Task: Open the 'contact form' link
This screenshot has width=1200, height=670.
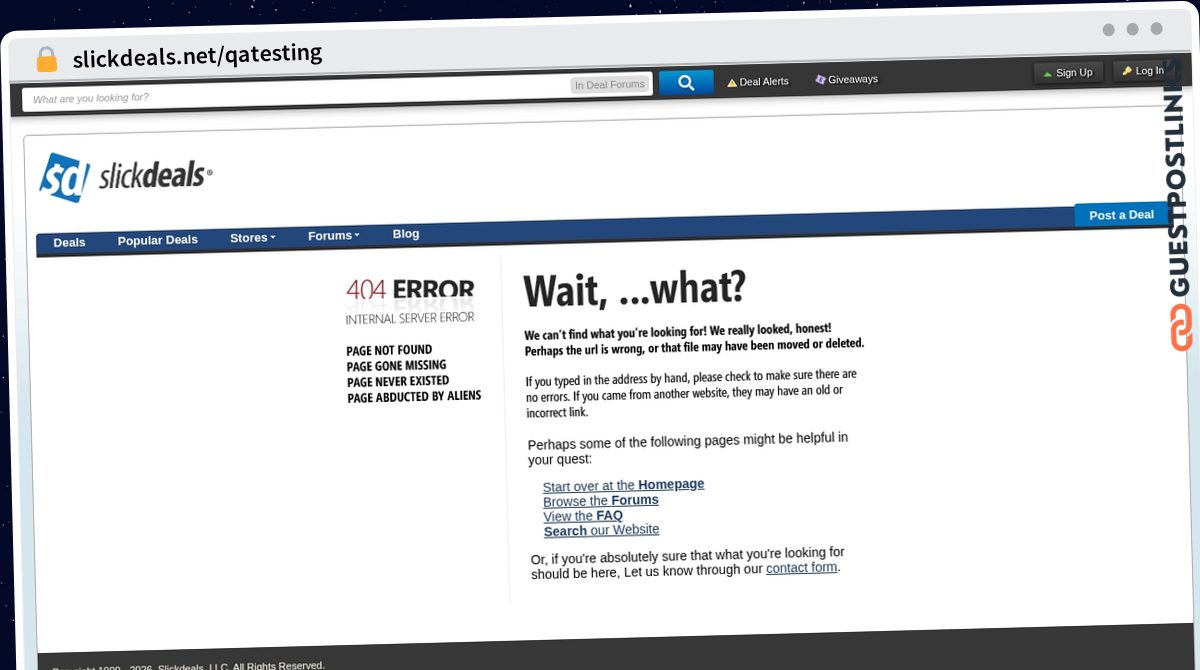Action: click(x=801, y=568)
